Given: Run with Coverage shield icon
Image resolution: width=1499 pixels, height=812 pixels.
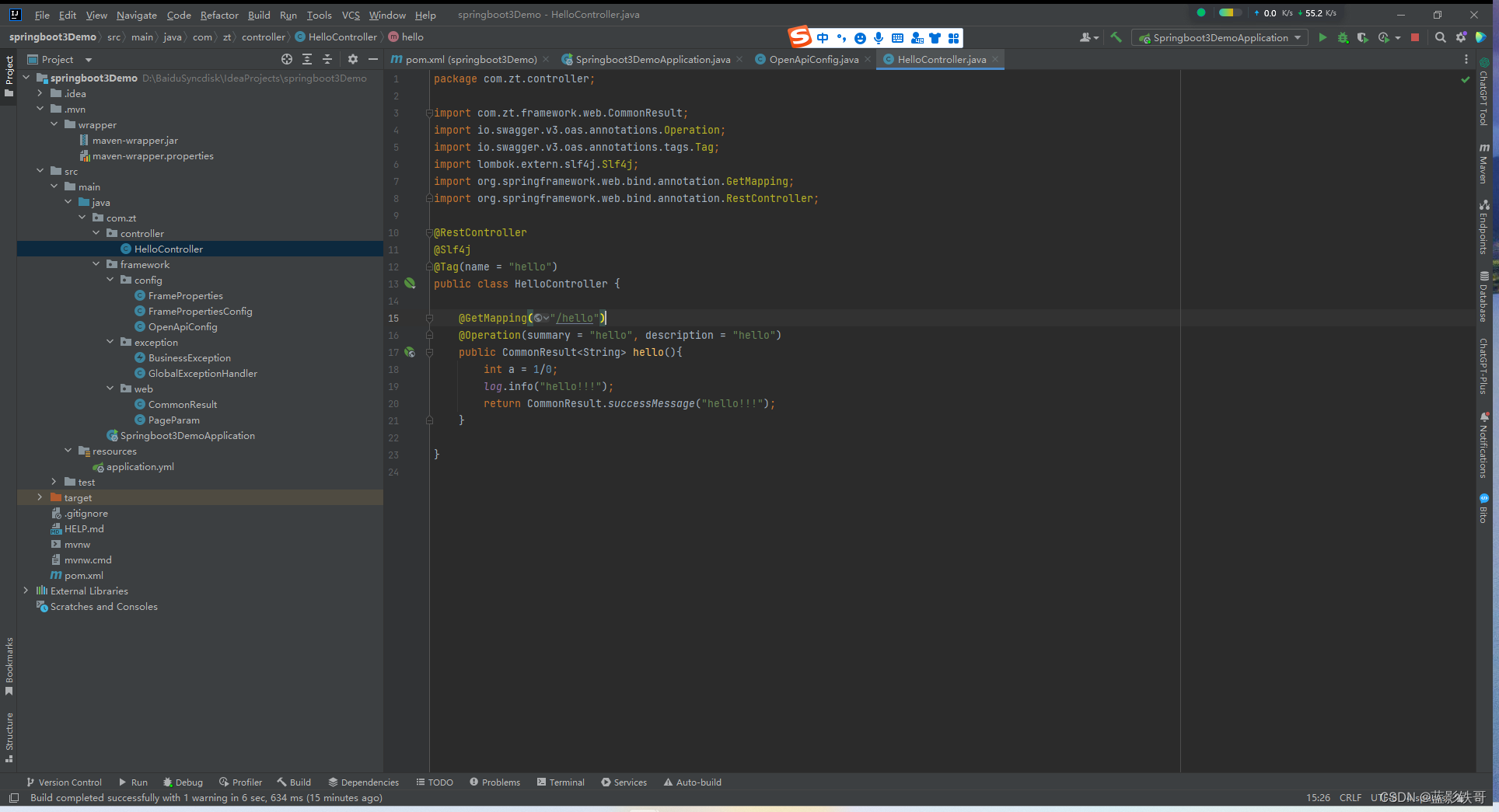Looking at the screenshot, I should 1362,37.
